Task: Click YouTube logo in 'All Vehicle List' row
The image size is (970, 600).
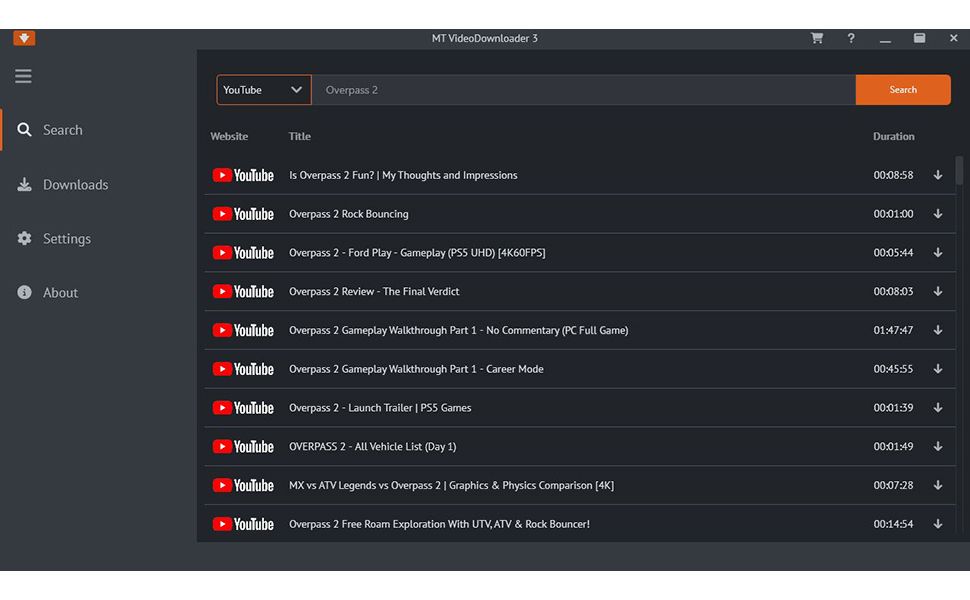Action: [x=243, y=447]
